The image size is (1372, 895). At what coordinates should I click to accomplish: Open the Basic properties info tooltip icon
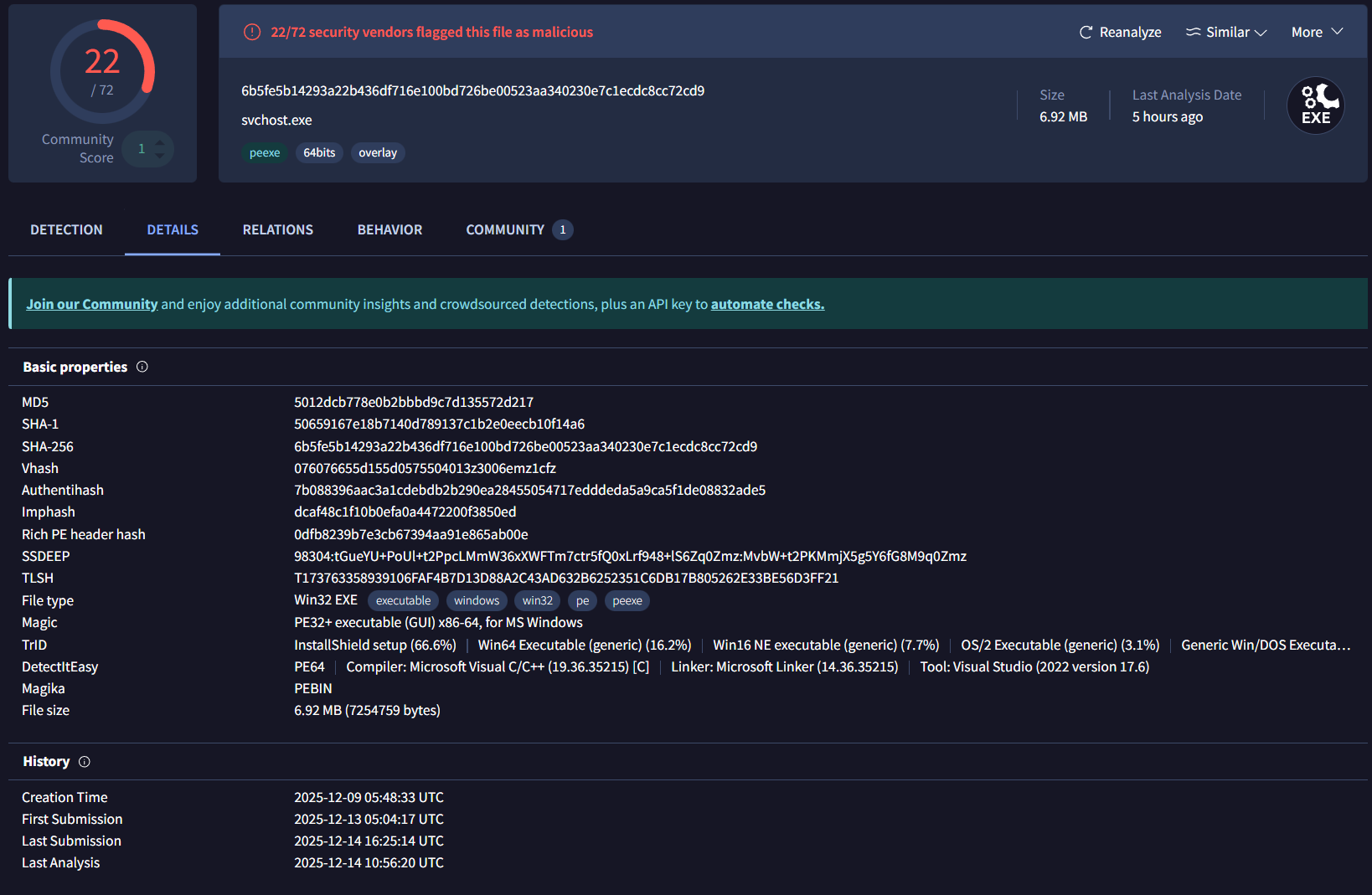click(x=142, y=367)
